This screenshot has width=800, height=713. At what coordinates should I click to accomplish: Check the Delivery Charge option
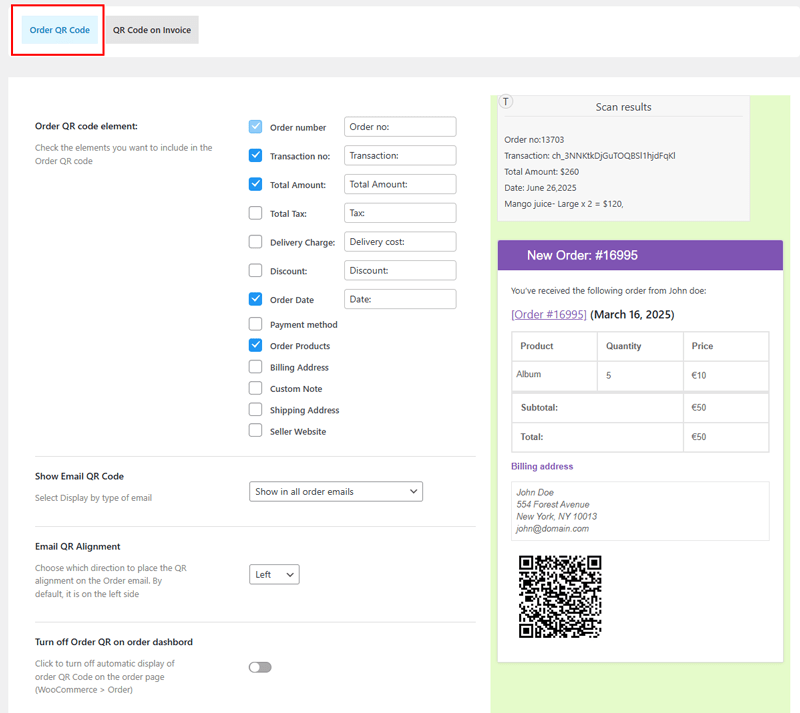[x=256, y=242]
